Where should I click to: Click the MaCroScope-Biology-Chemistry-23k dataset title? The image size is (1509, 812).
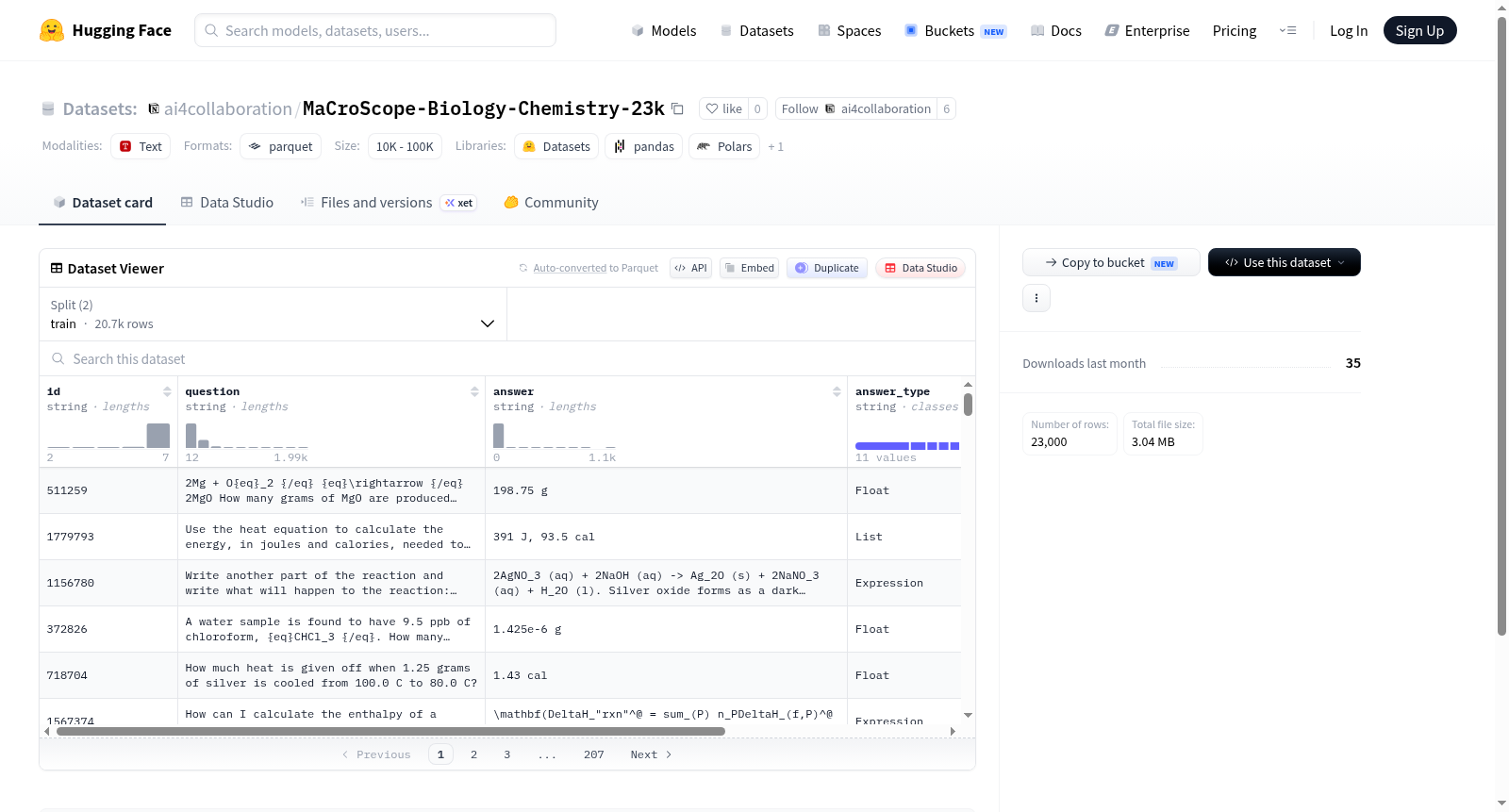pos(484,108)
